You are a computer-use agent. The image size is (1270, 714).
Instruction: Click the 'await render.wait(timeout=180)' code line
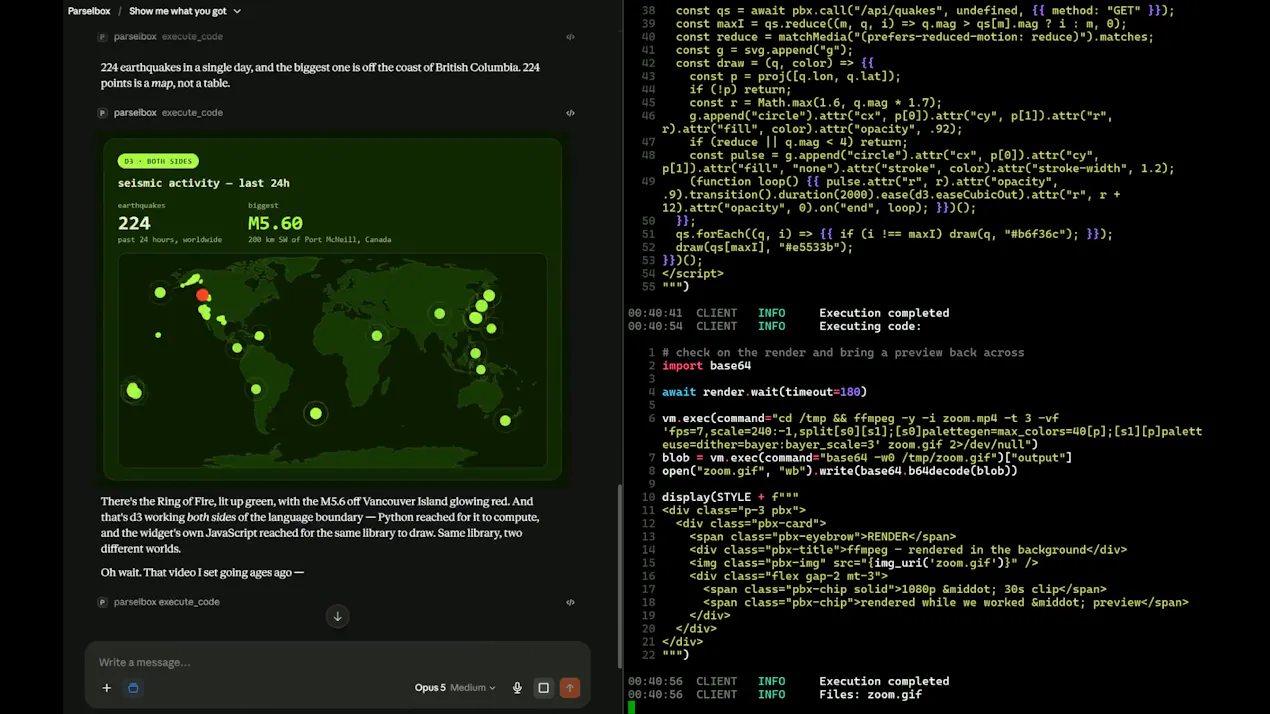(764, 392)
